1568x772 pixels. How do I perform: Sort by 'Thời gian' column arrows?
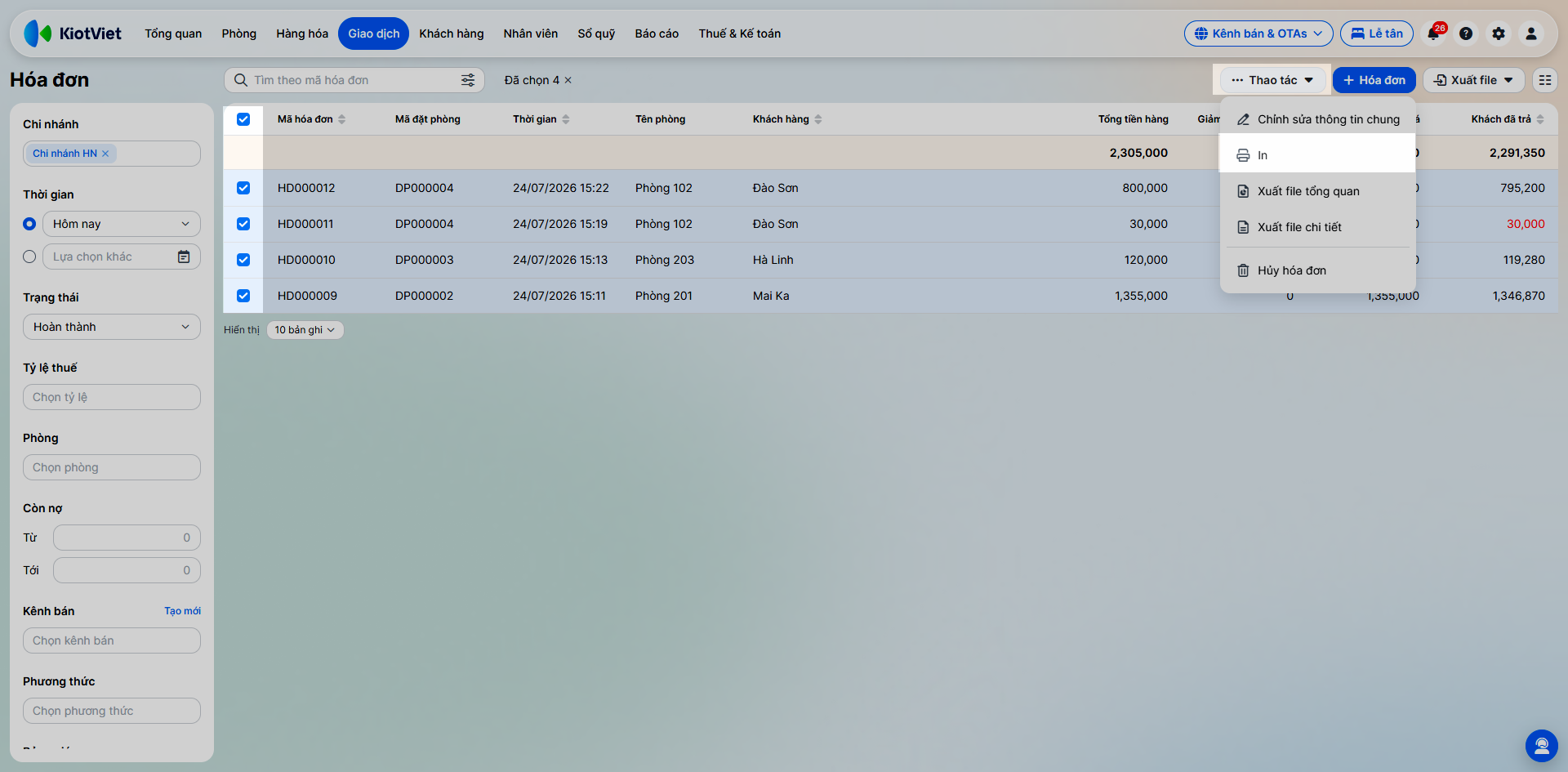tap(566, 119)
